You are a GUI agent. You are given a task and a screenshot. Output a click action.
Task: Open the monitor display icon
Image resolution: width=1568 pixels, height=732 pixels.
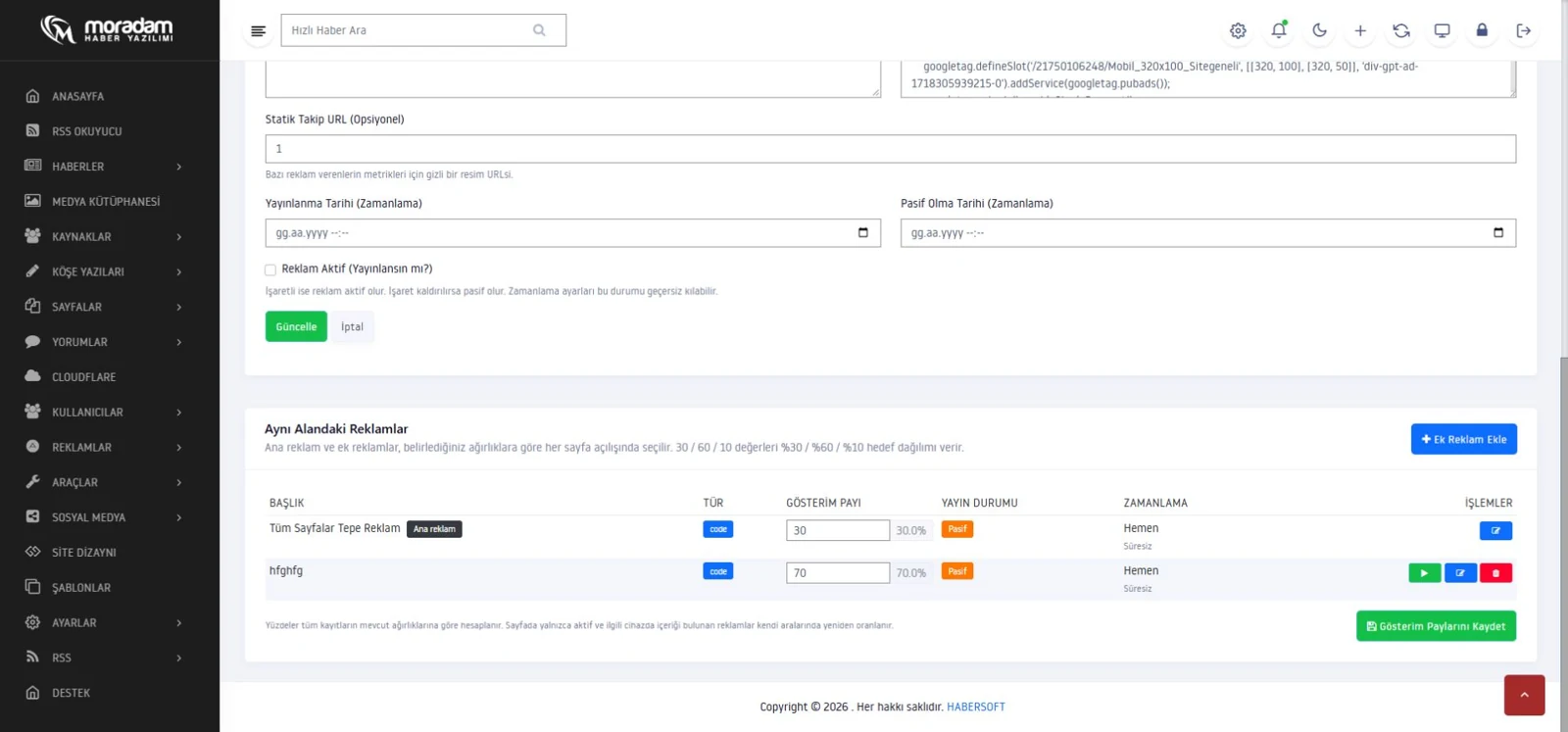[1442, 30]
